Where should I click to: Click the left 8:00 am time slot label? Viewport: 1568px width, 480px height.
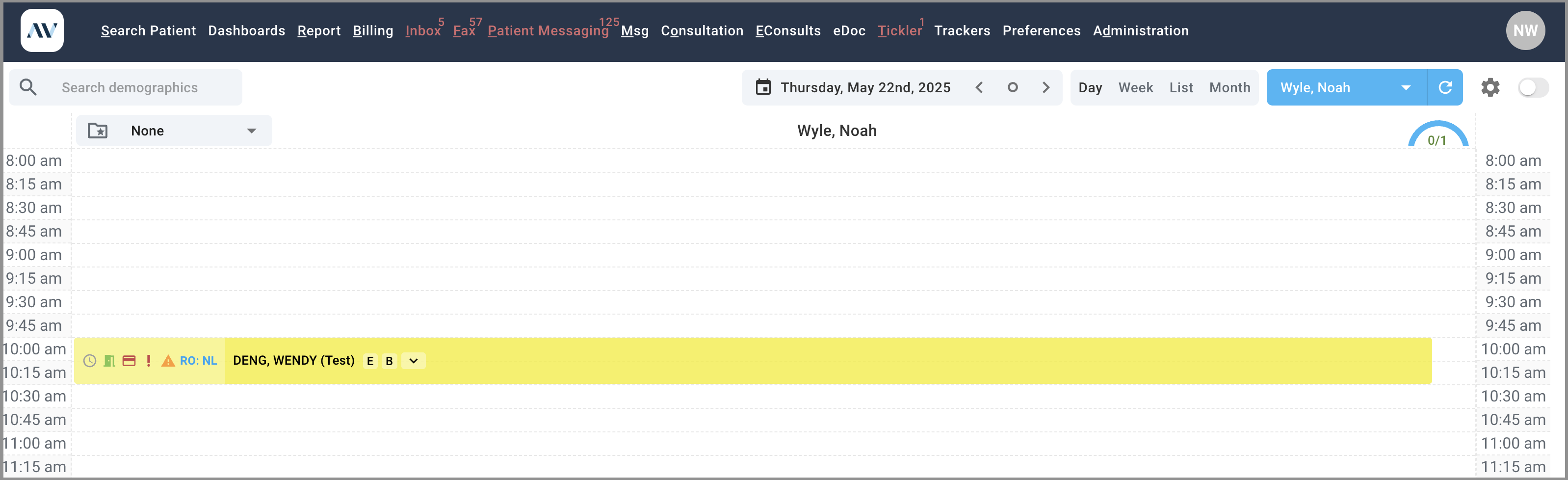tap(34, 161)
